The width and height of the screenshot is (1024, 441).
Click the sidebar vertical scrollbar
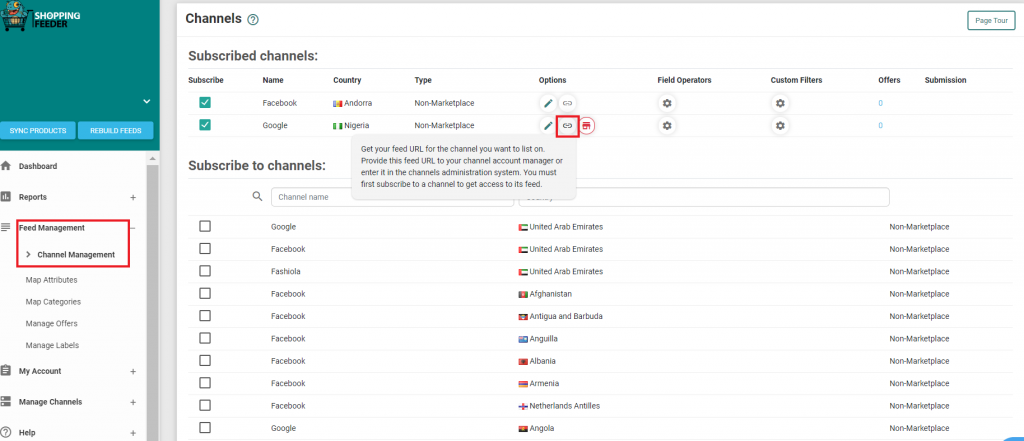[x=151, y=301]
